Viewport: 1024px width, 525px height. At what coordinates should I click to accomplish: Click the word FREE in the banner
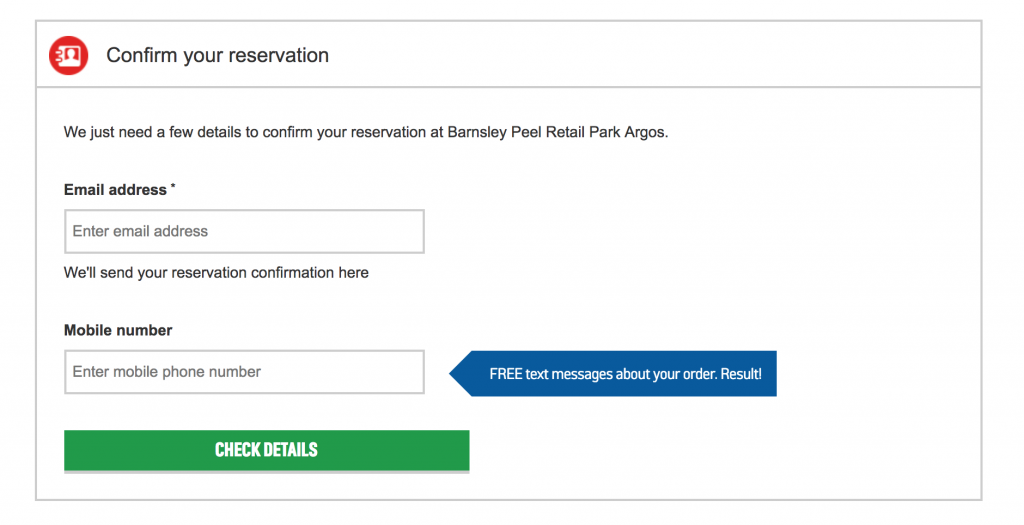pos(505,374)
